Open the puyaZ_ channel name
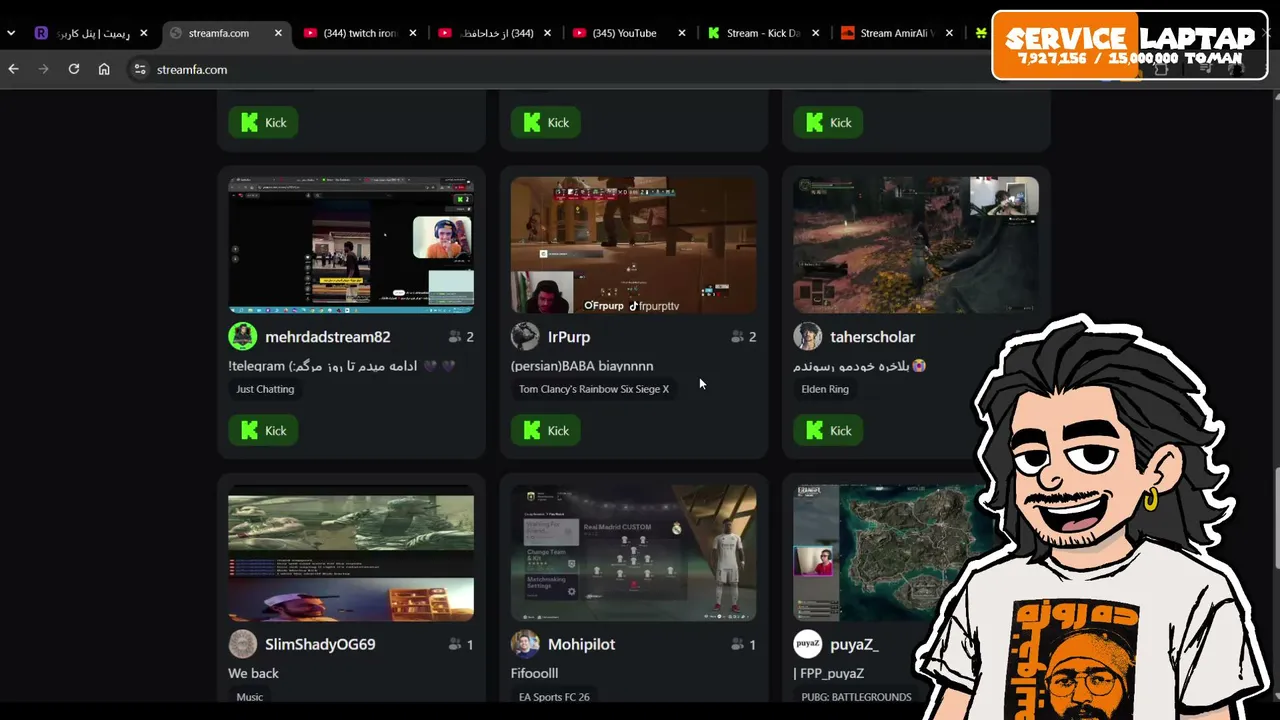 pyautogui.click(x=854, y=644)
